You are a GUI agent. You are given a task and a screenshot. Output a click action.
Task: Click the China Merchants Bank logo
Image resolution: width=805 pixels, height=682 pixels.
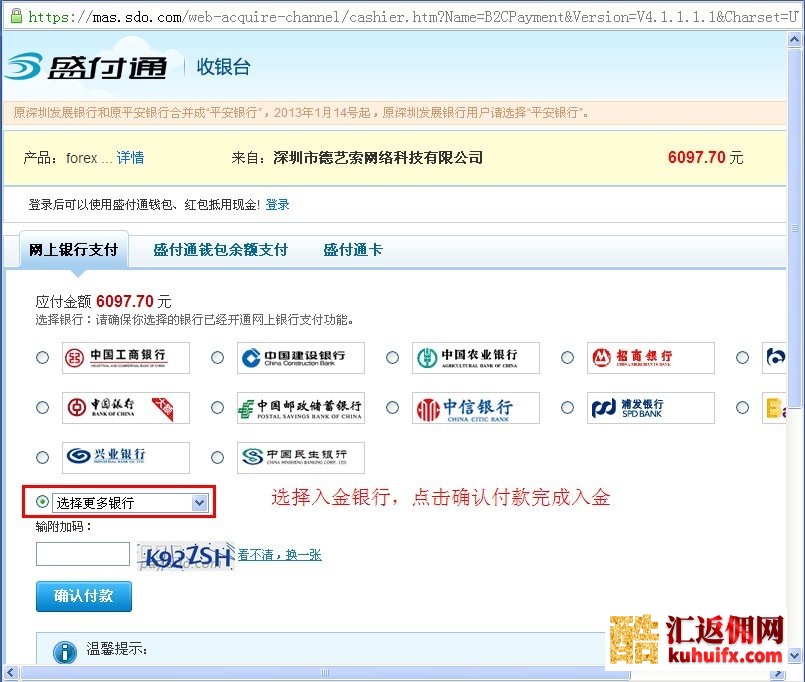pos(650,358)
